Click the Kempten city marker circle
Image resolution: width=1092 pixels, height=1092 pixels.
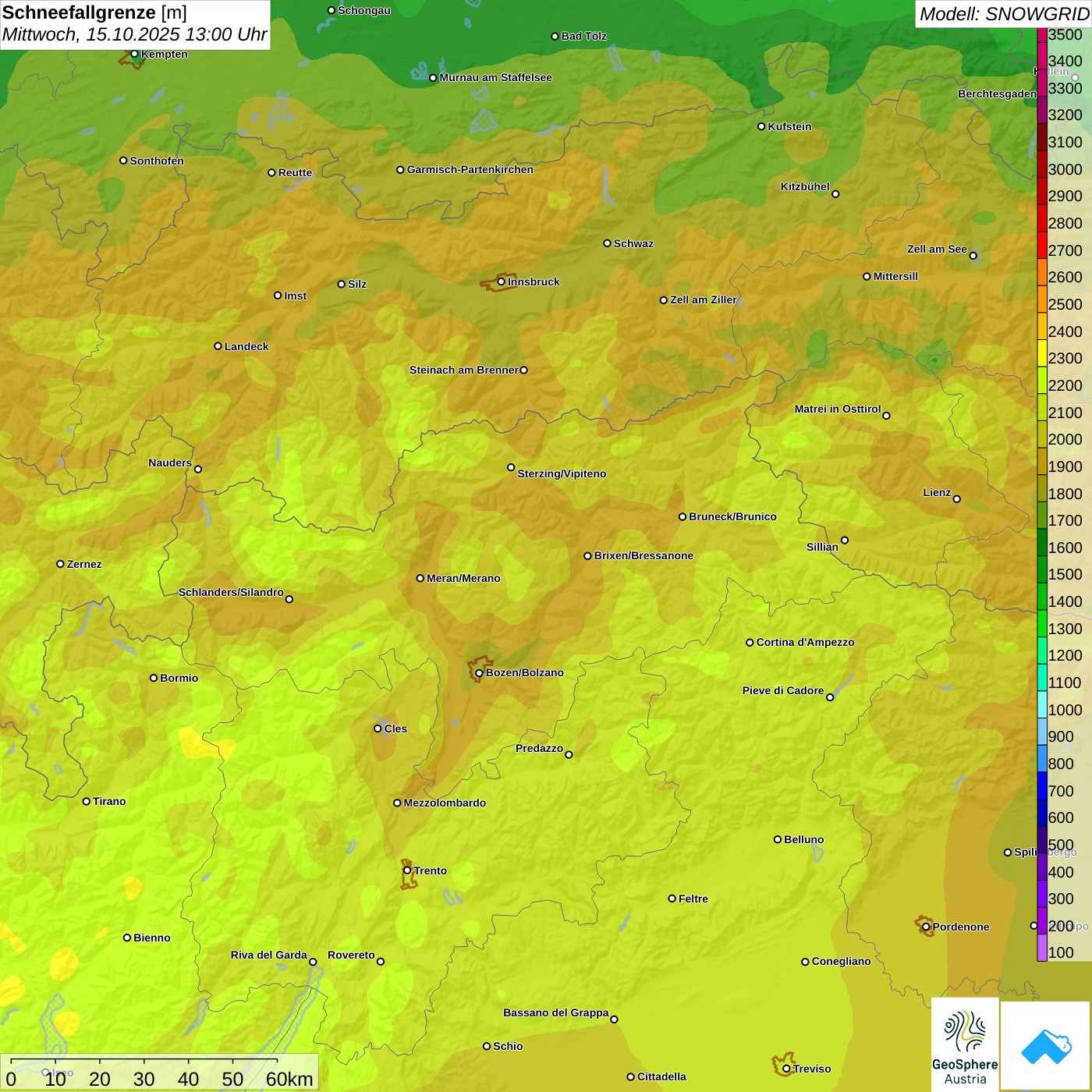pyautogui.click(x=135, y=54)
